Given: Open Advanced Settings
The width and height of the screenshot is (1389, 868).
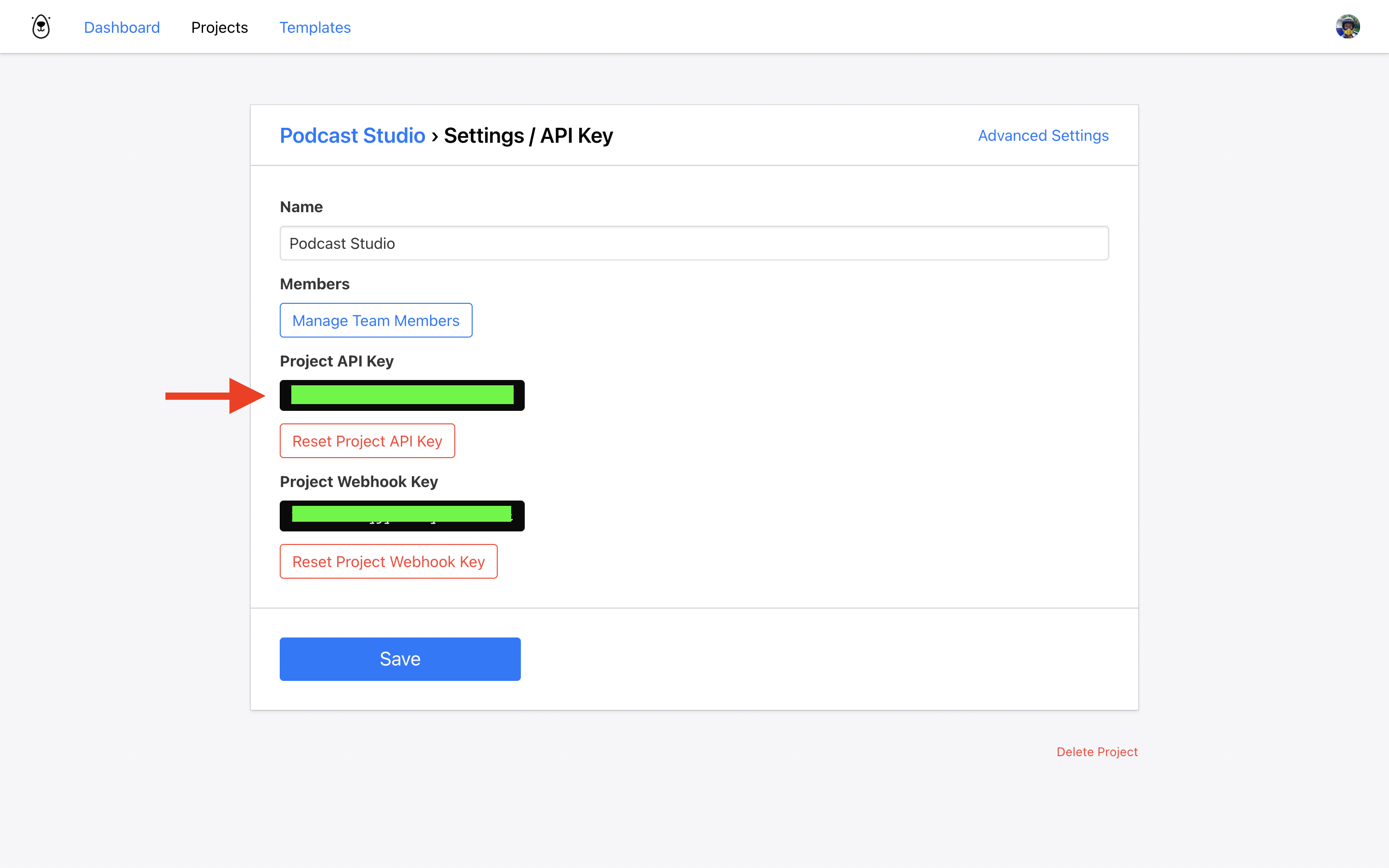Looking at the screenshot, I should (1043, 136).
